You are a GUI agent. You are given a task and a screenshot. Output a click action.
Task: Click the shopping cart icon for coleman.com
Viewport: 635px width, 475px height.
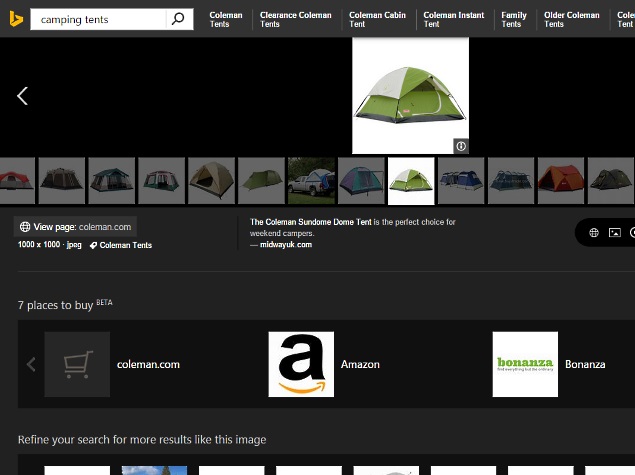(77, 364)
